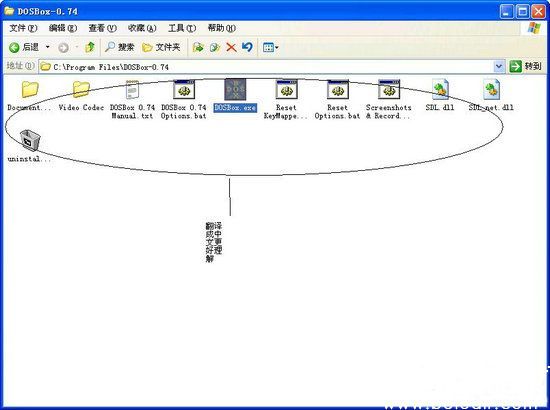Select Reset Options.bat icon
The image size is (550, 410).
coord(338,89)
